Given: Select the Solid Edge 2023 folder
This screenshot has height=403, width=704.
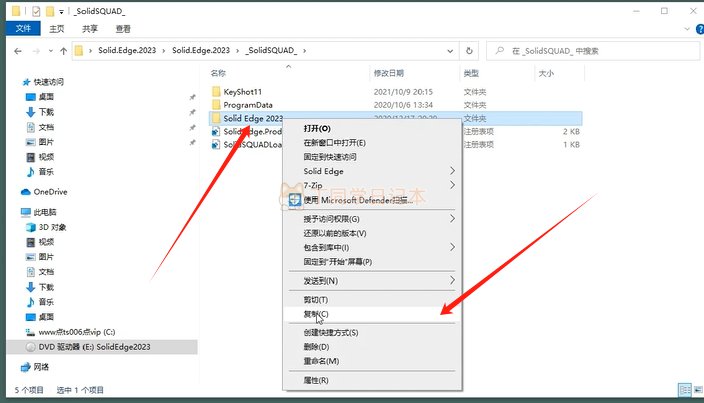Looking at the screenshot, I should [253, 118].
